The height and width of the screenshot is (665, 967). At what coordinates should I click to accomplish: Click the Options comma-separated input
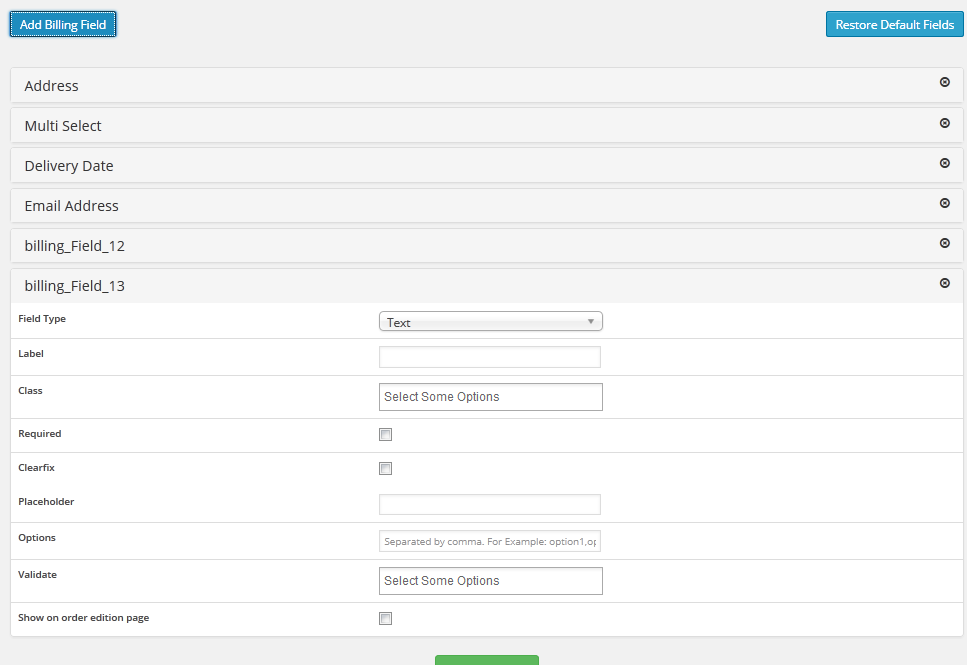point(489,540)
